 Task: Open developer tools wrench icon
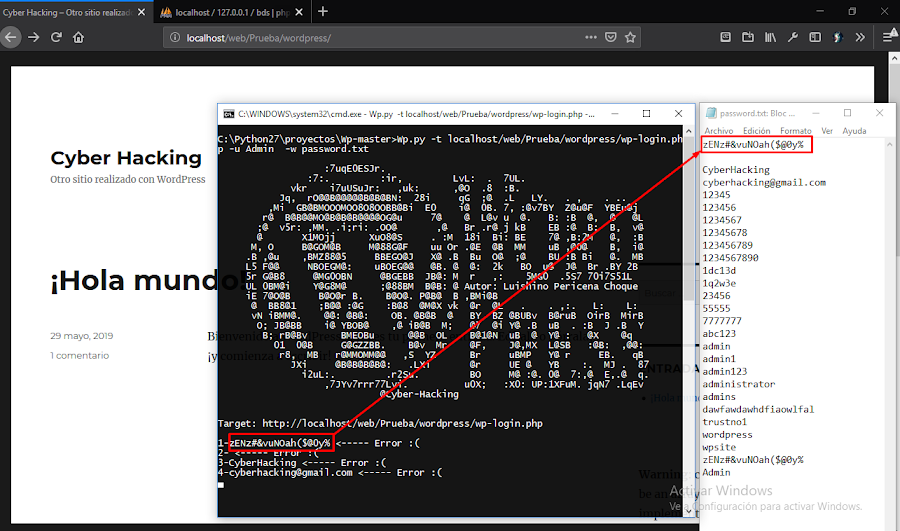click(793, 37)
